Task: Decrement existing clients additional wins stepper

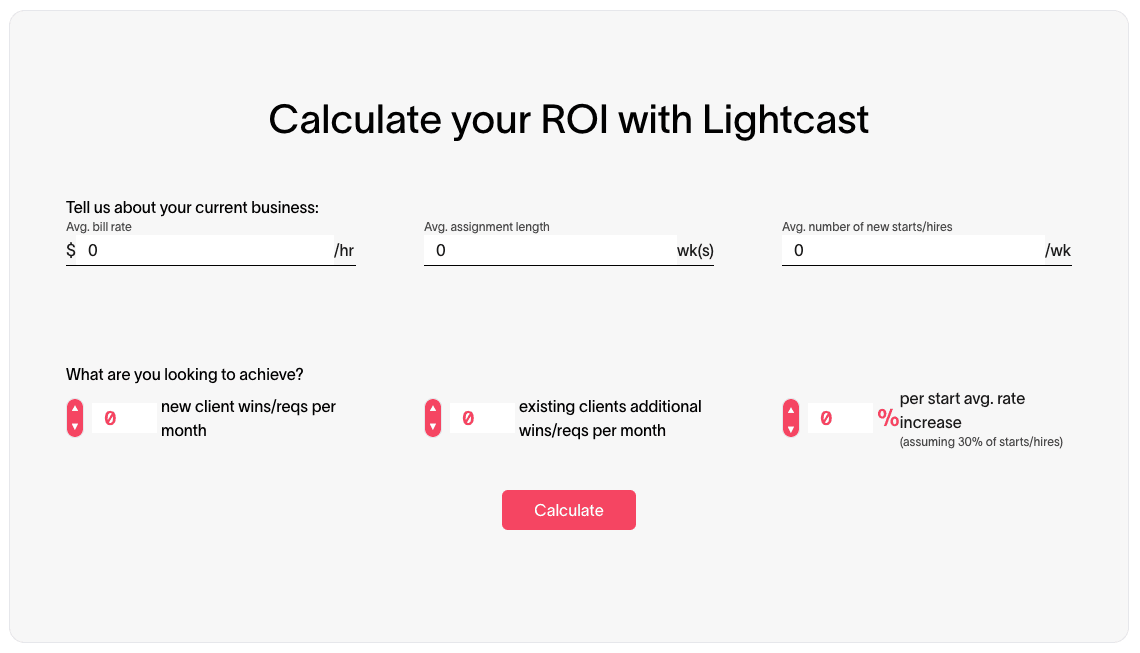Action: click(x=433, y=427)
